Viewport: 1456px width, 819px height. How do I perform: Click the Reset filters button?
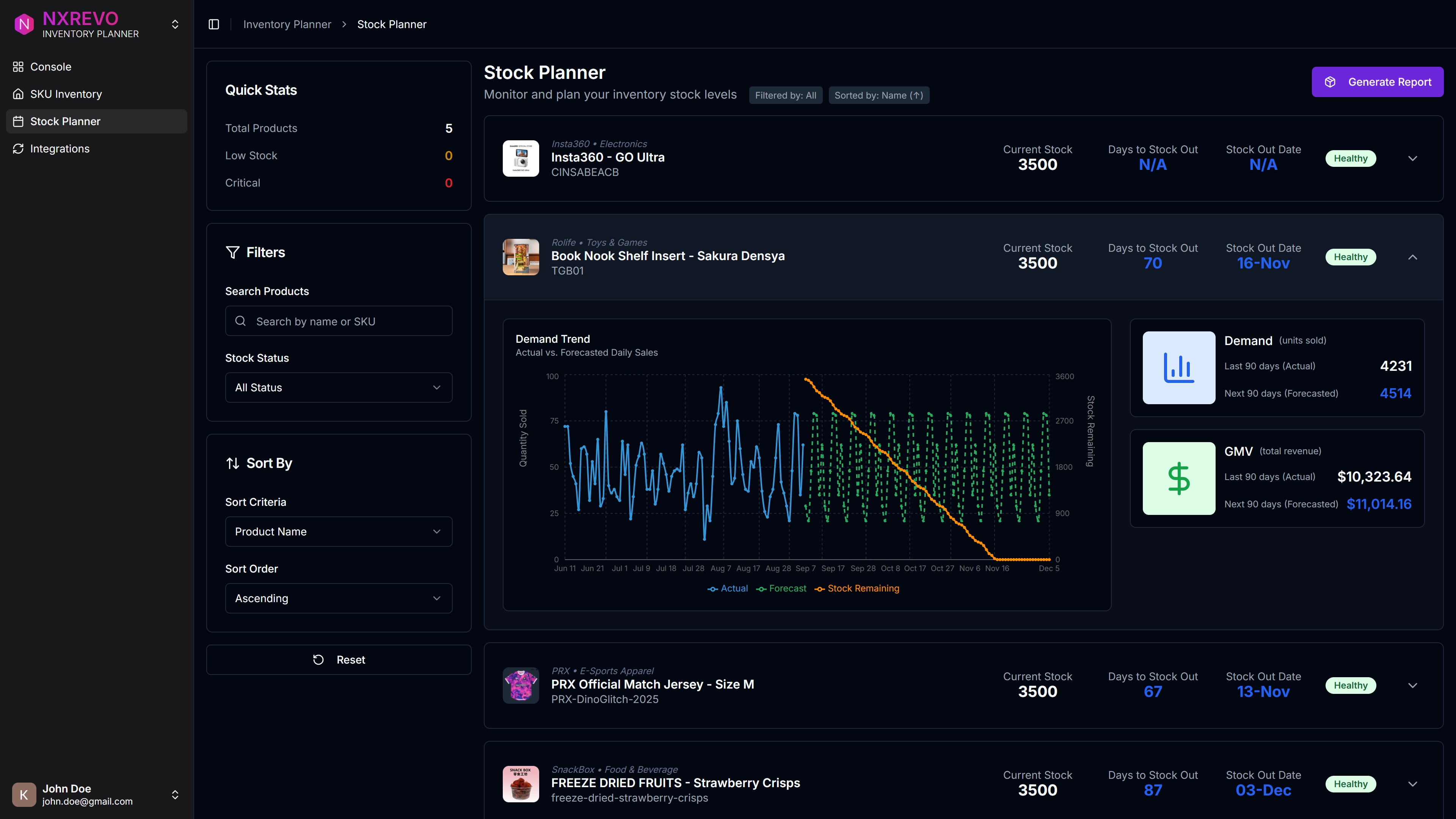(339, 660)
